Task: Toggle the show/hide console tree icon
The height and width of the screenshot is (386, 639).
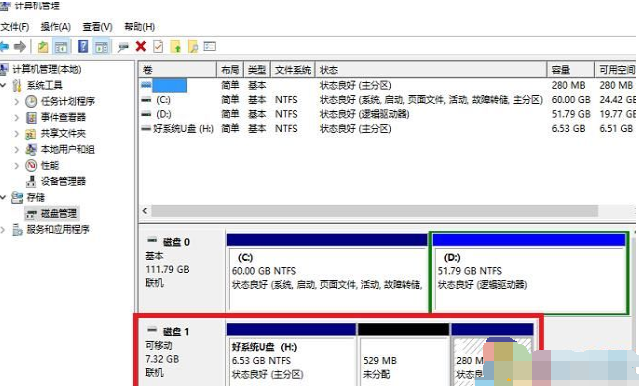Action: [62, 46]
